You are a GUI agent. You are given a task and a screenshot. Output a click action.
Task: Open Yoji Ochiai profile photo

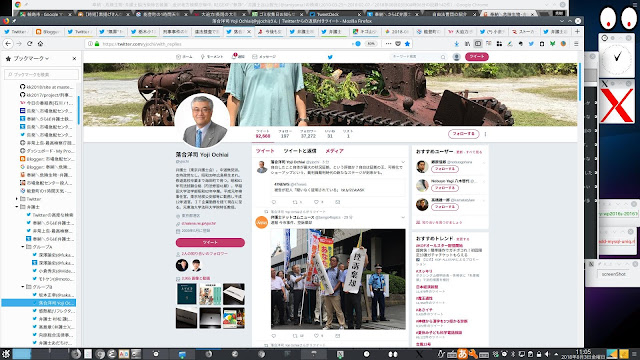[202, 121]
